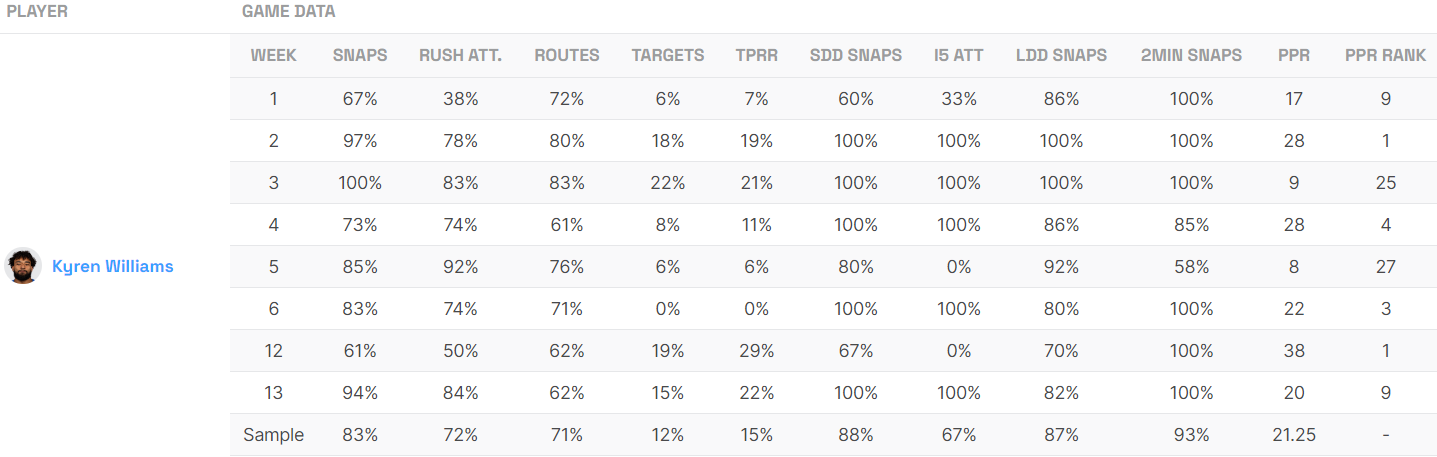Select the ROUTES column header

(x=567, y=56)
